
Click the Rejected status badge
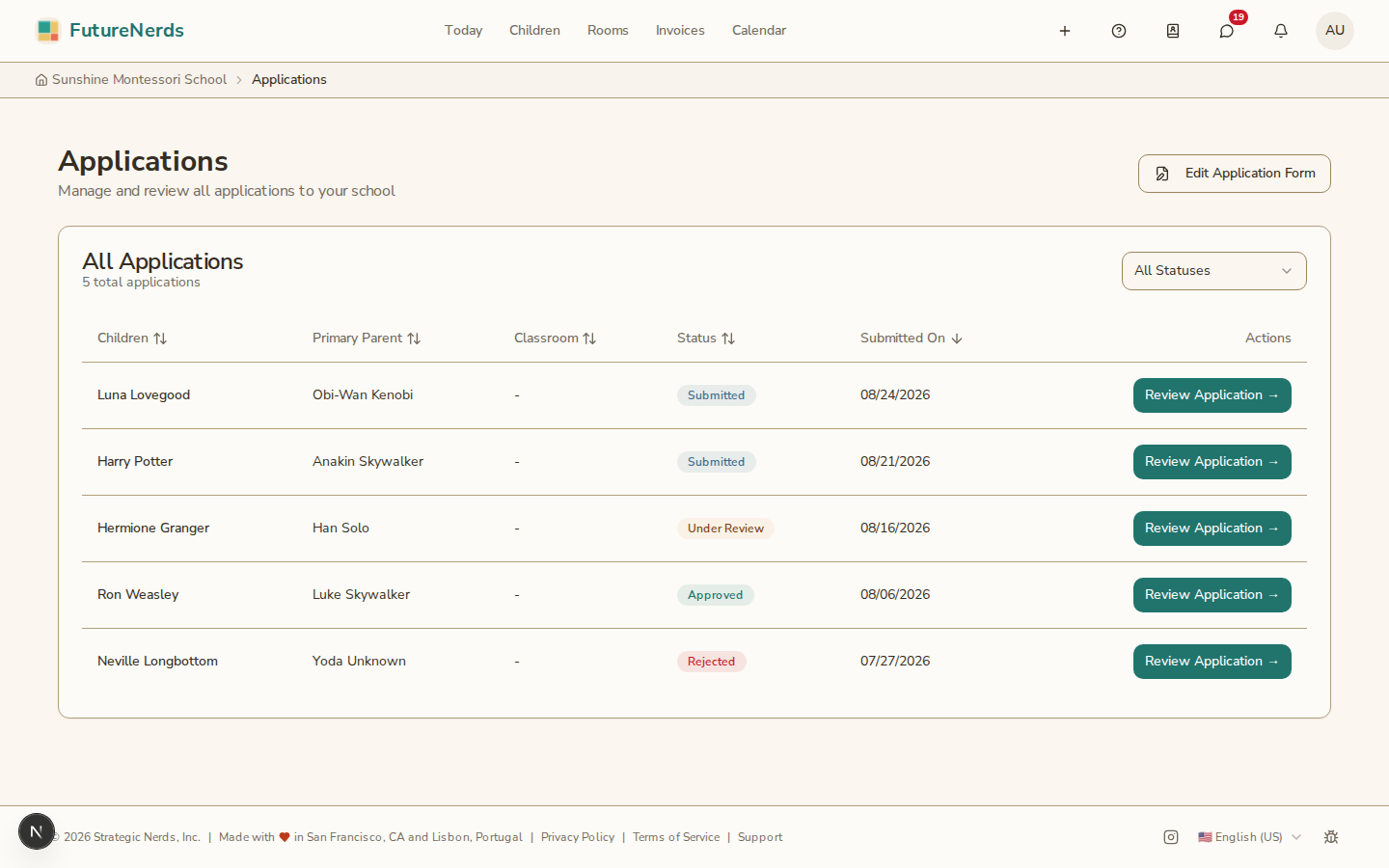click(712, 662)
